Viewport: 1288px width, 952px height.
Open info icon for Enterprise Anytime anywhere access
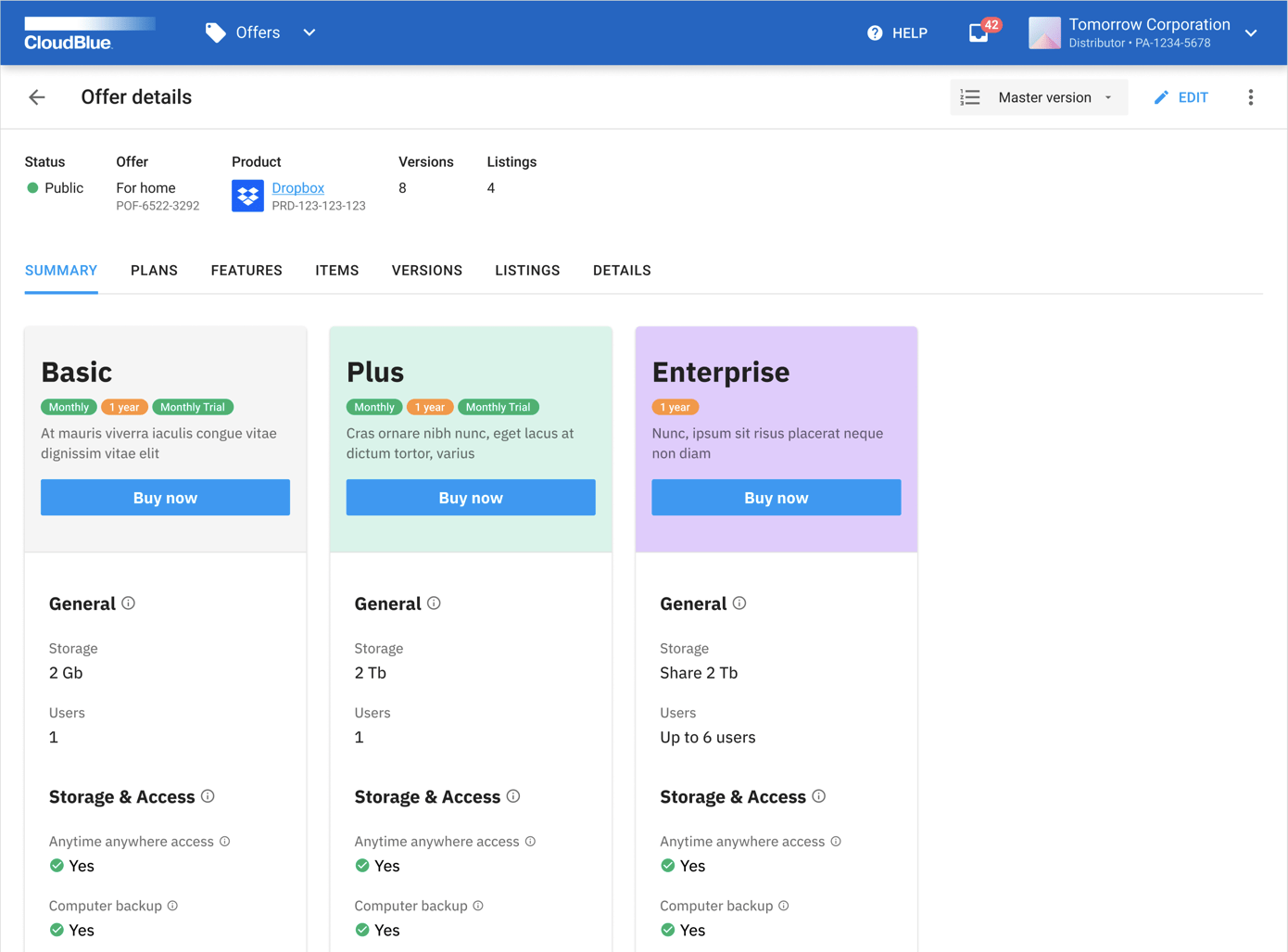[x=836, y=841]
